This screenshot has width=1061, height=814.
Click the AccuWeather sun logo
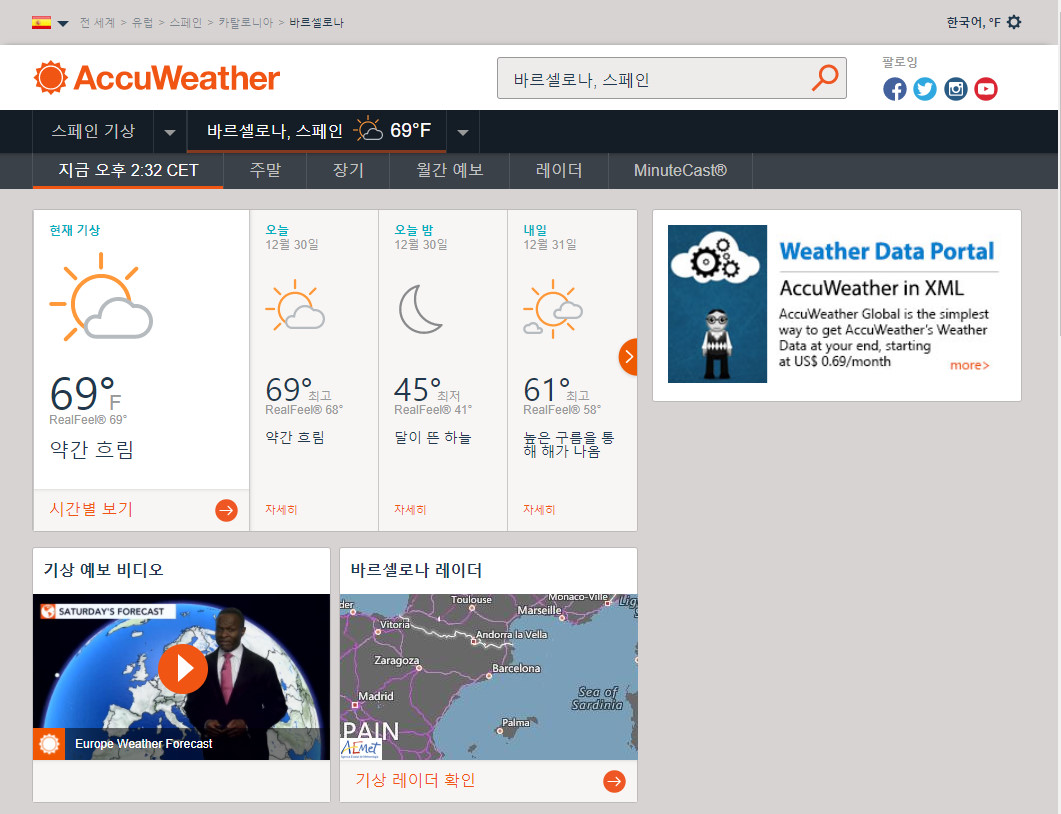coord(51,77)
